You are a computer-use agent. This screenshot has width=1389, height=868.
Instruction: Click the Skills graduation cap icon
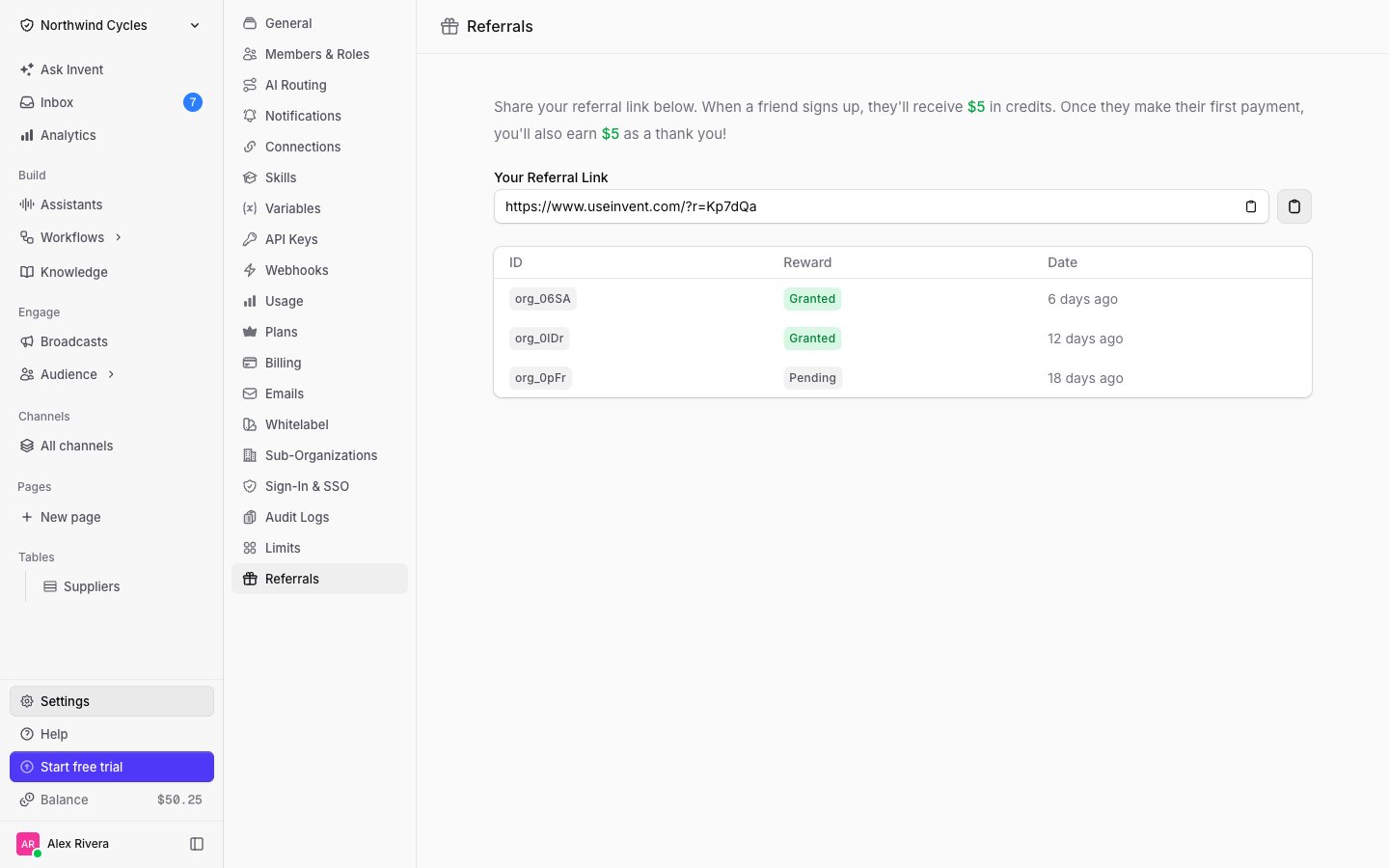(250, 177)
